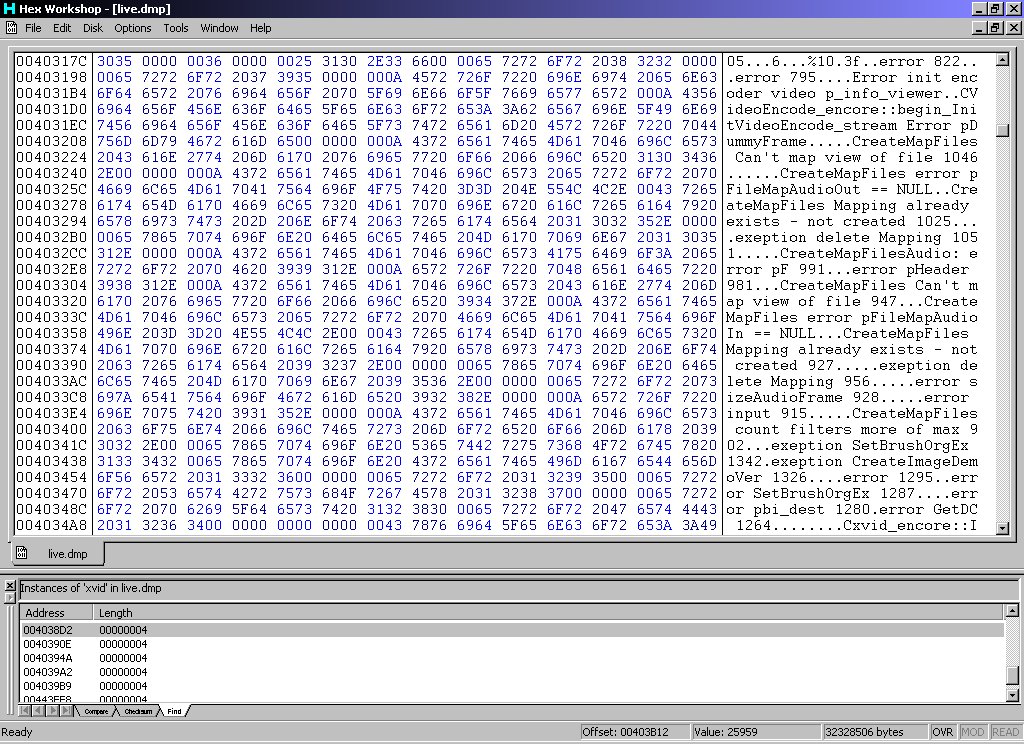Click the file icon on the live.dmp tab
The image size is (1024, 744).
point(22,553)
